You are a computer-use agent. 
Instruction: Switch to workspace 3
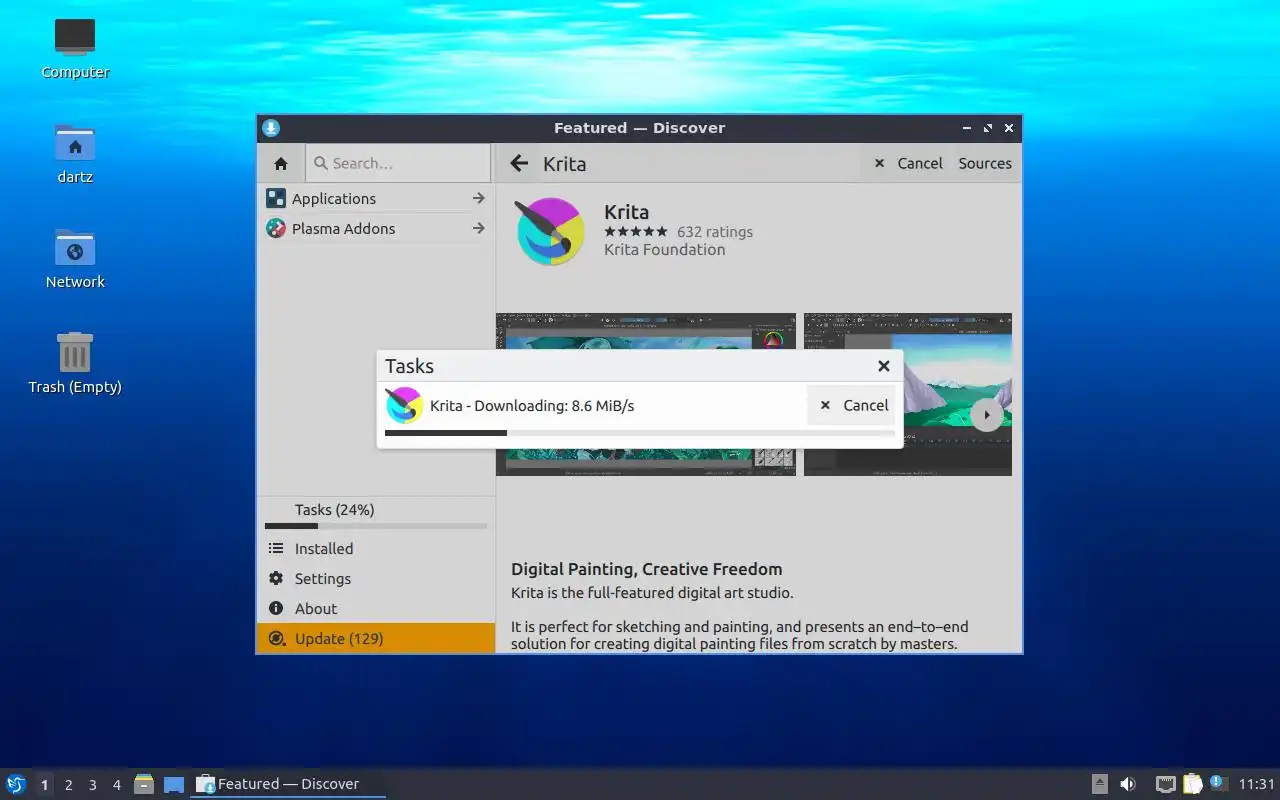92,785
